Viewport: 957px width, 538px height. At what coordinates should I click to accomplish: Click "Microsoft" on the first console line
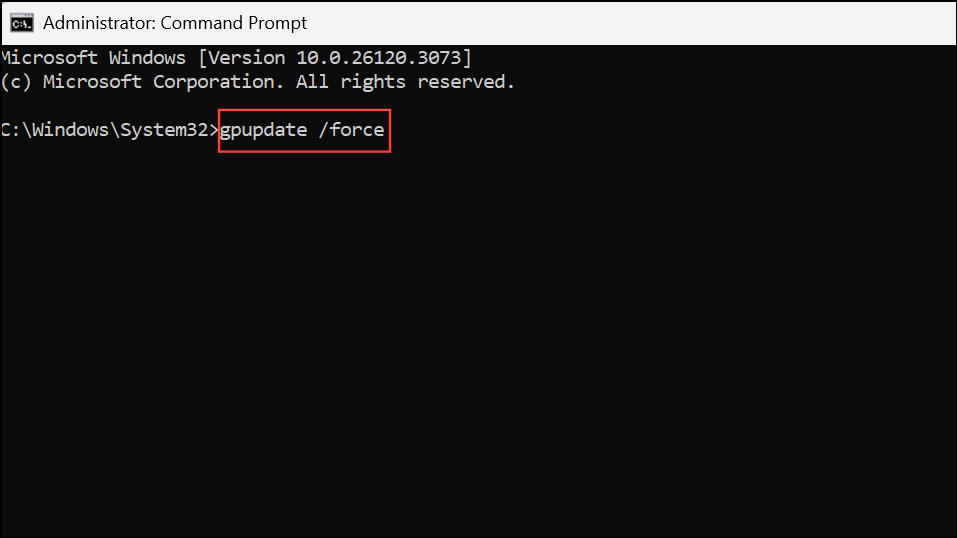(x=49, y=58)
